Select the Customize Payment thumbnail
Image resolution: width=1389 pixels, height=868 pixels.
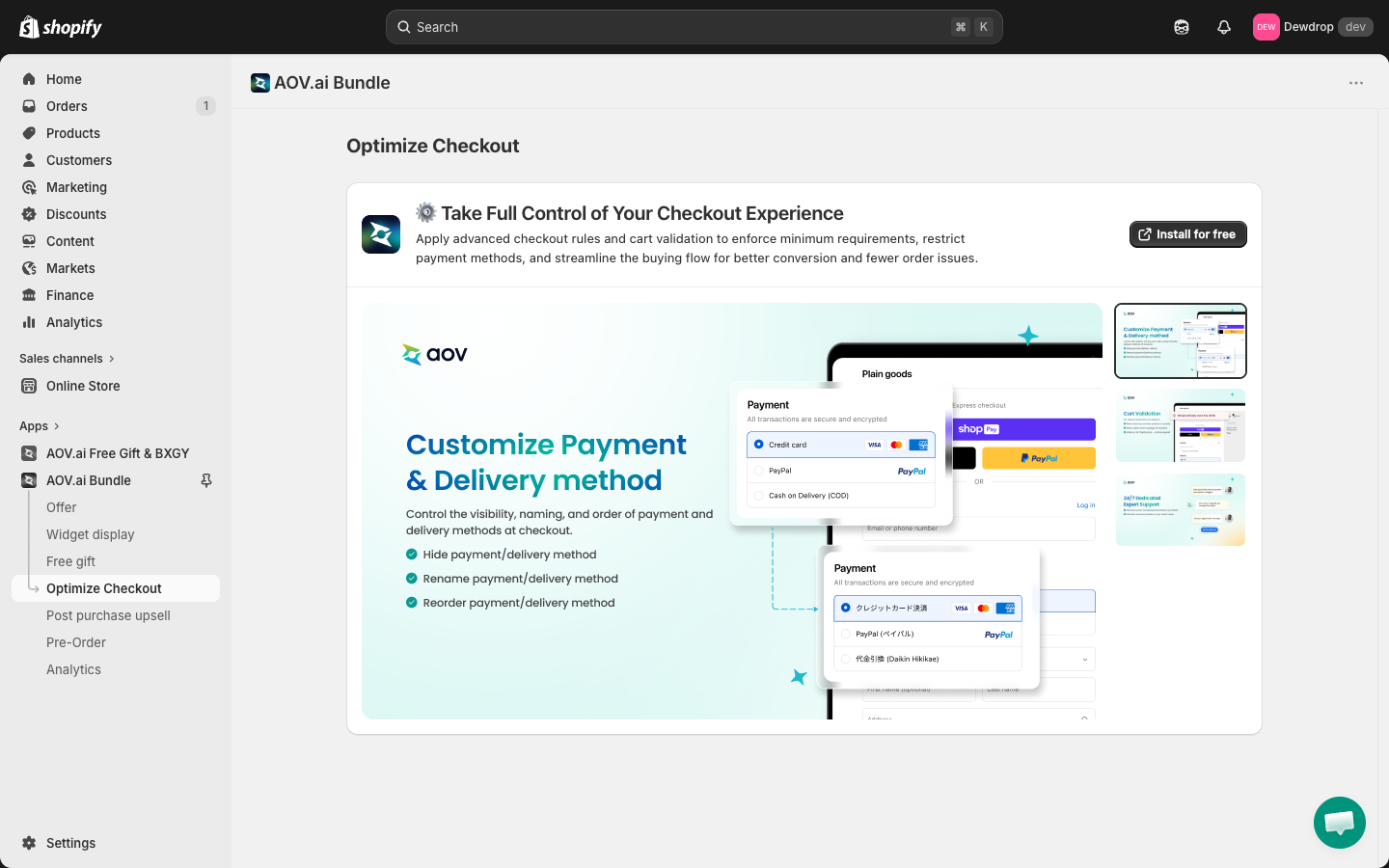pos(1181,341)
